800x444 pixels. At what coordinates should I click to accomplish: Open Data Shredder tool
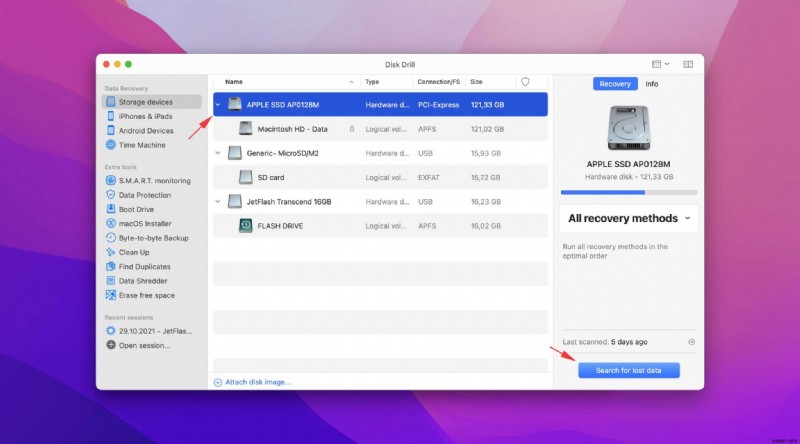click(x=142, y=281)
